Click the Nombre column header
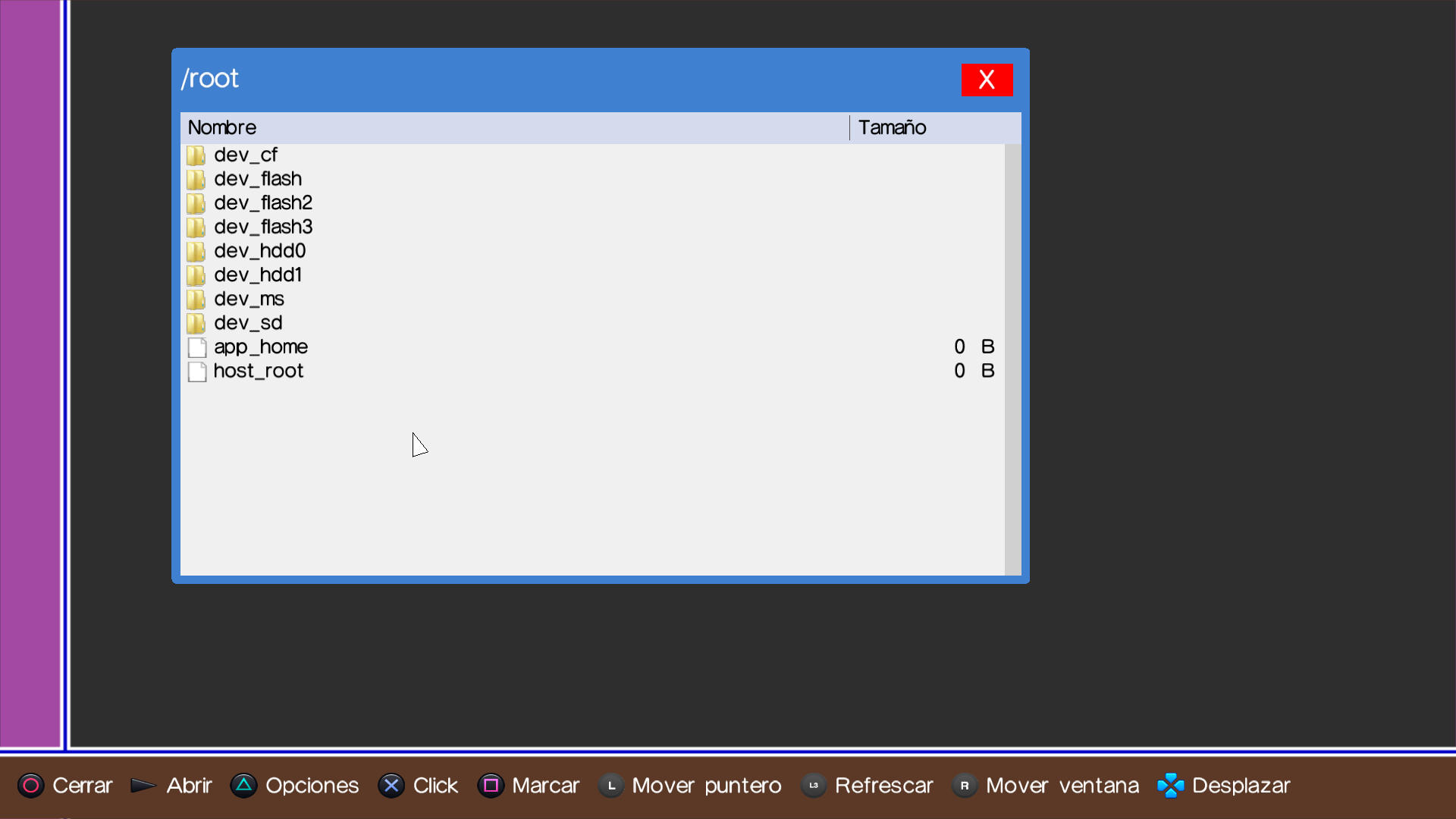 point(222,127)
